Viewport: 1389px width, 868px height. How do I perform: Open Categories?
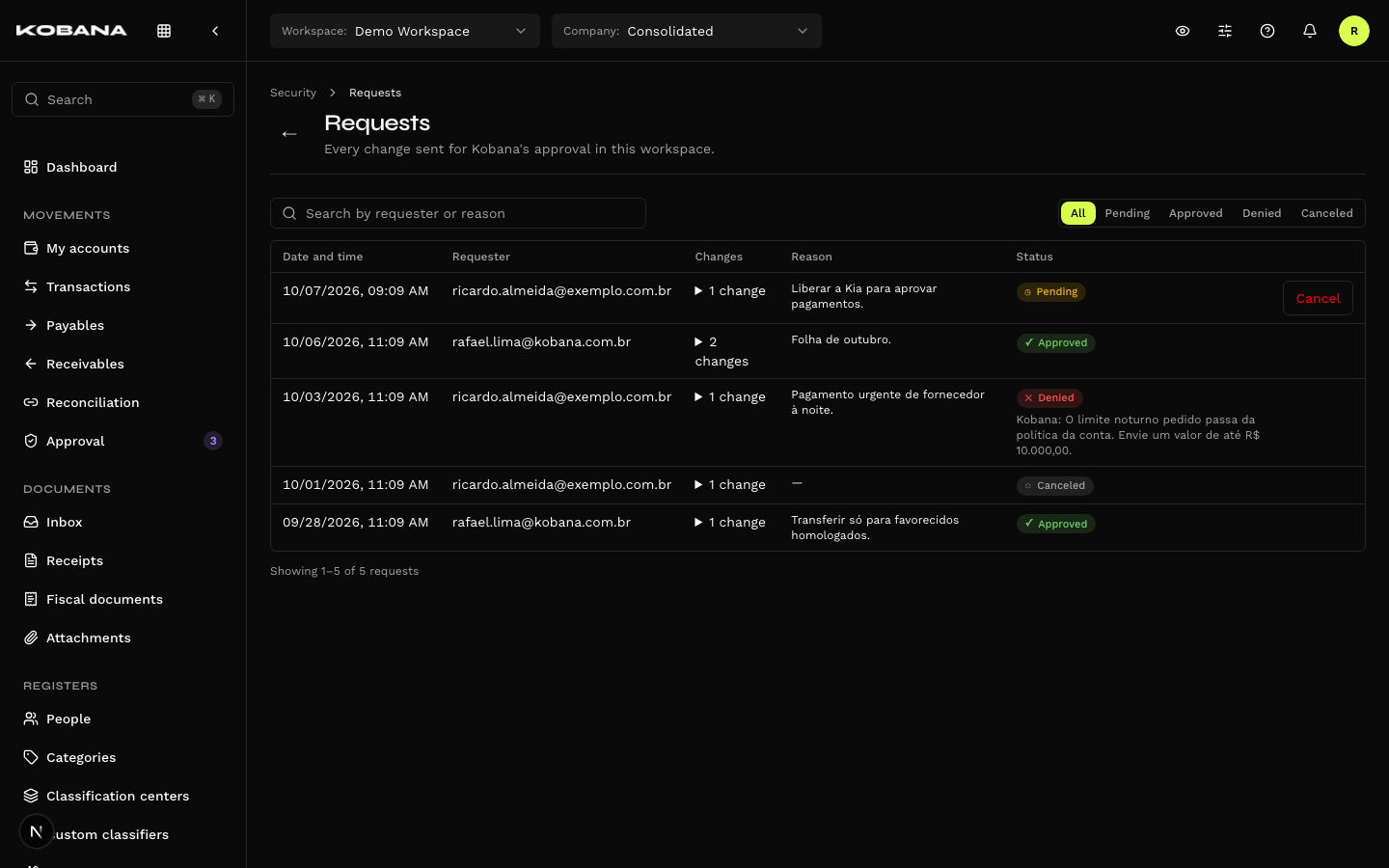[123, 757]
